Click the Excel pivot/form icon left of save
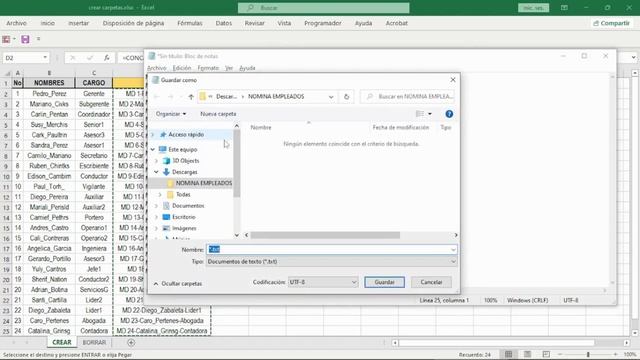 click(6, 39)
